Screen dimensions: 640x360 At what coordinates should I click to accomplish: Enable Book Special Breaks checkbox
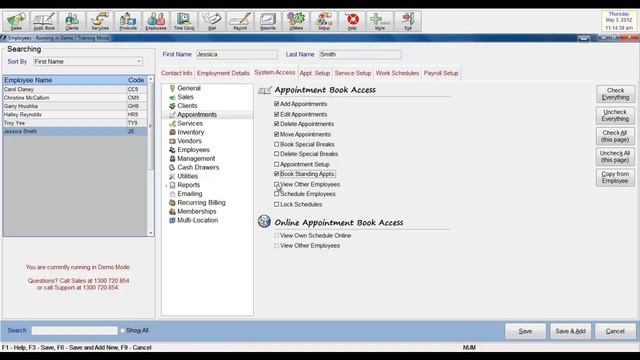coord(277,144)
